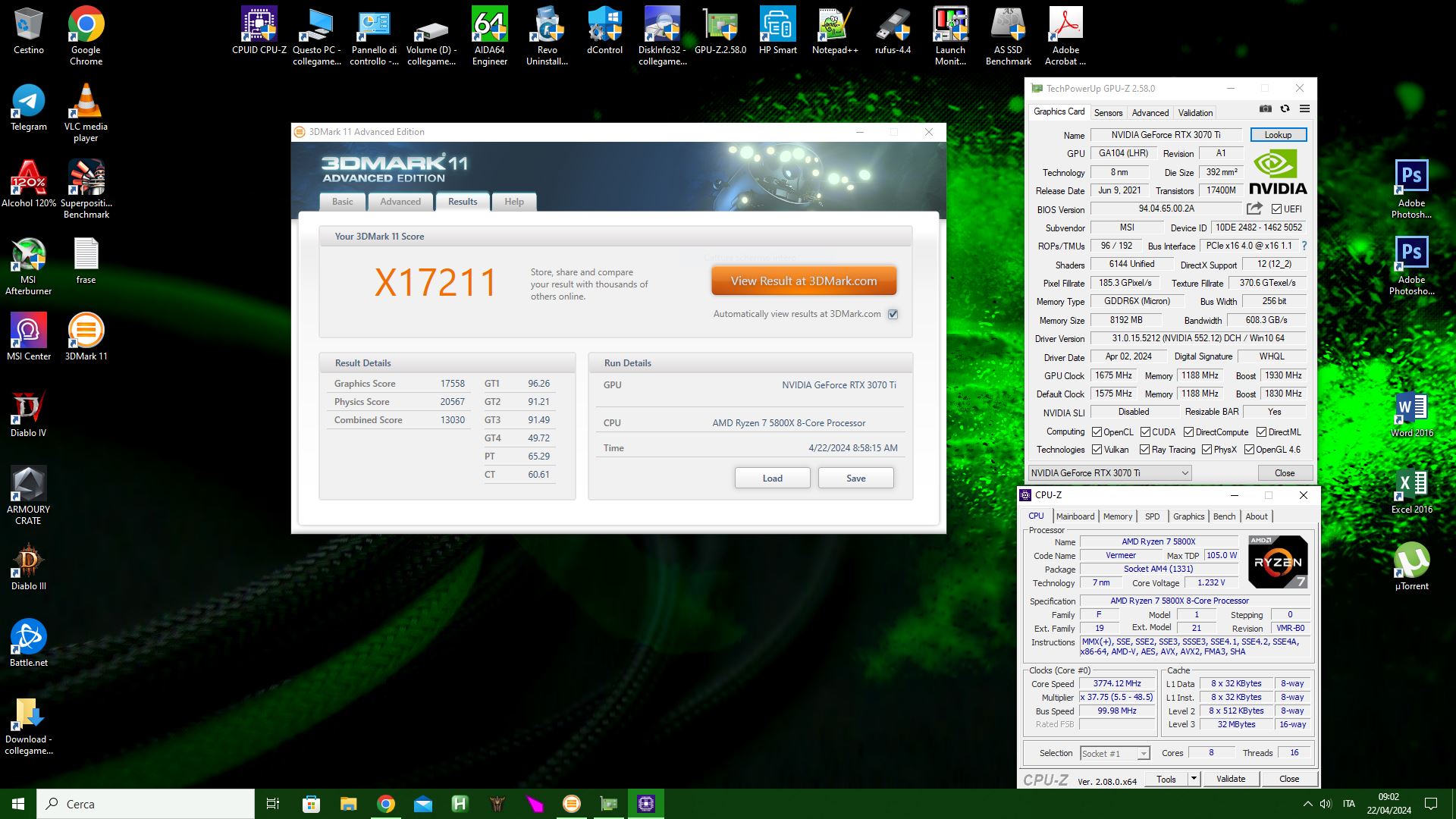Open the AS SSD Benchmark icon
1456x819 pixels.
click(1009, 36)
